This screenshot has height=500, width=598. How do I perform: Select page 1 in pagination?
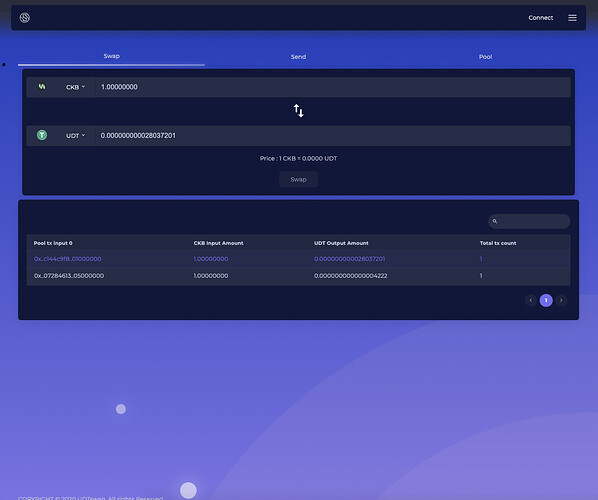point(546,300)
